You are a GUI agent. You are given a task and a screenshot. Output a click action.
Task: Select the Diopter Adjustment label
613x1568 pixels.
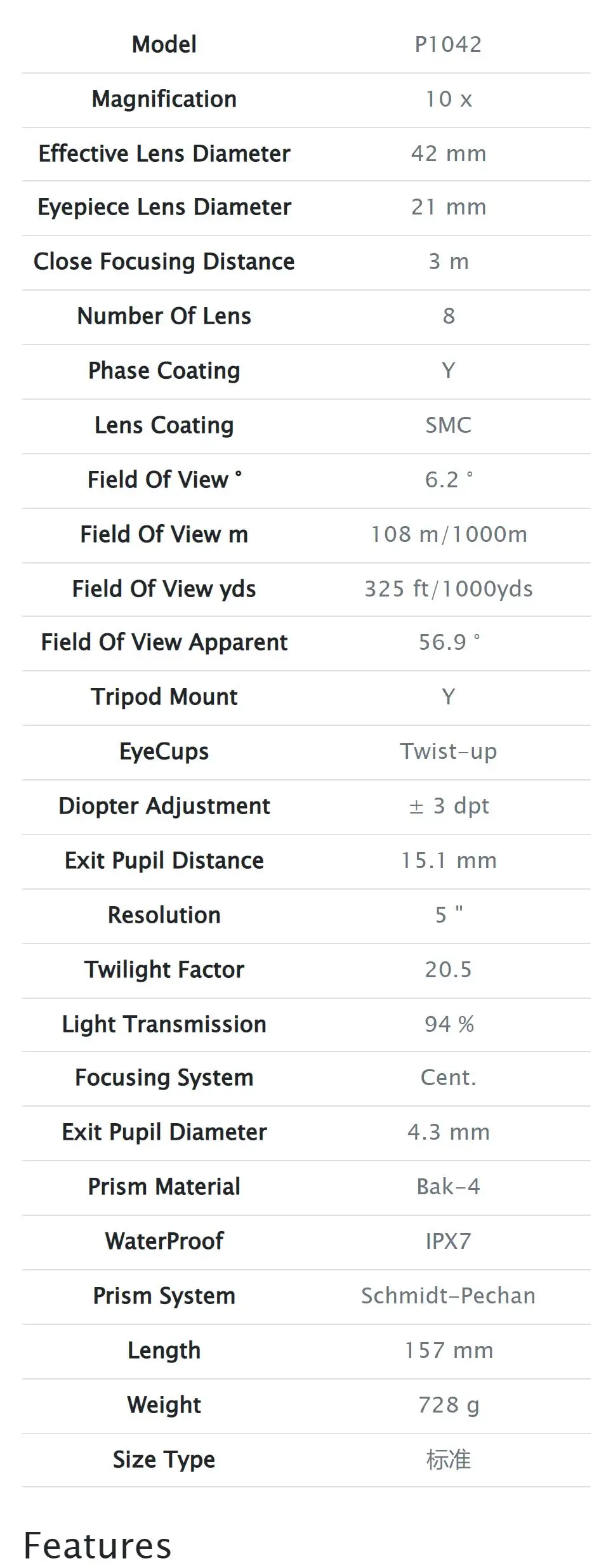pyautogui.click(x=164, y=806)
